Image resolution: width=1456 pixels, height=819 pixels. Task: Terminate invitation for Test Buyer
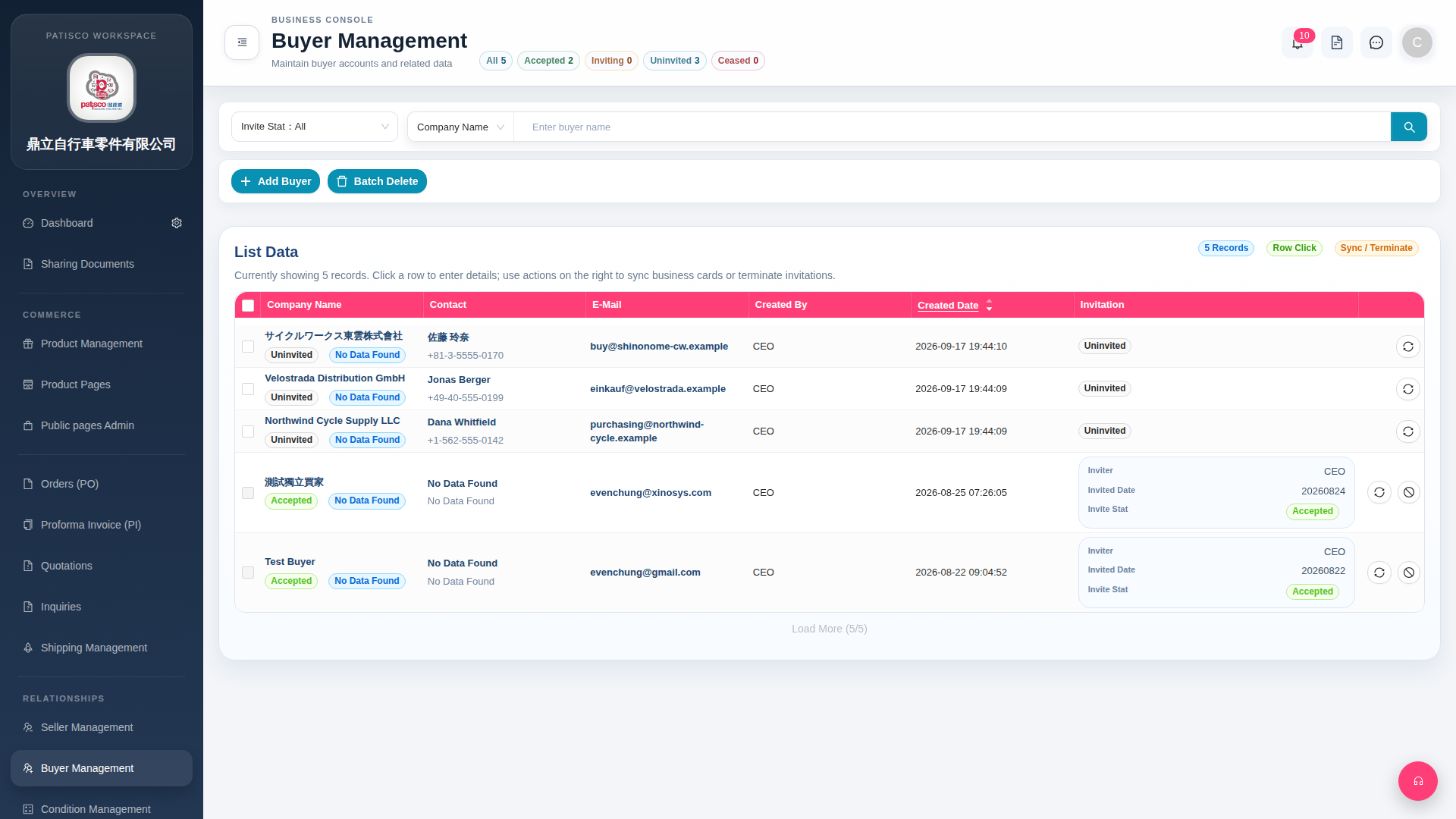1409,573
